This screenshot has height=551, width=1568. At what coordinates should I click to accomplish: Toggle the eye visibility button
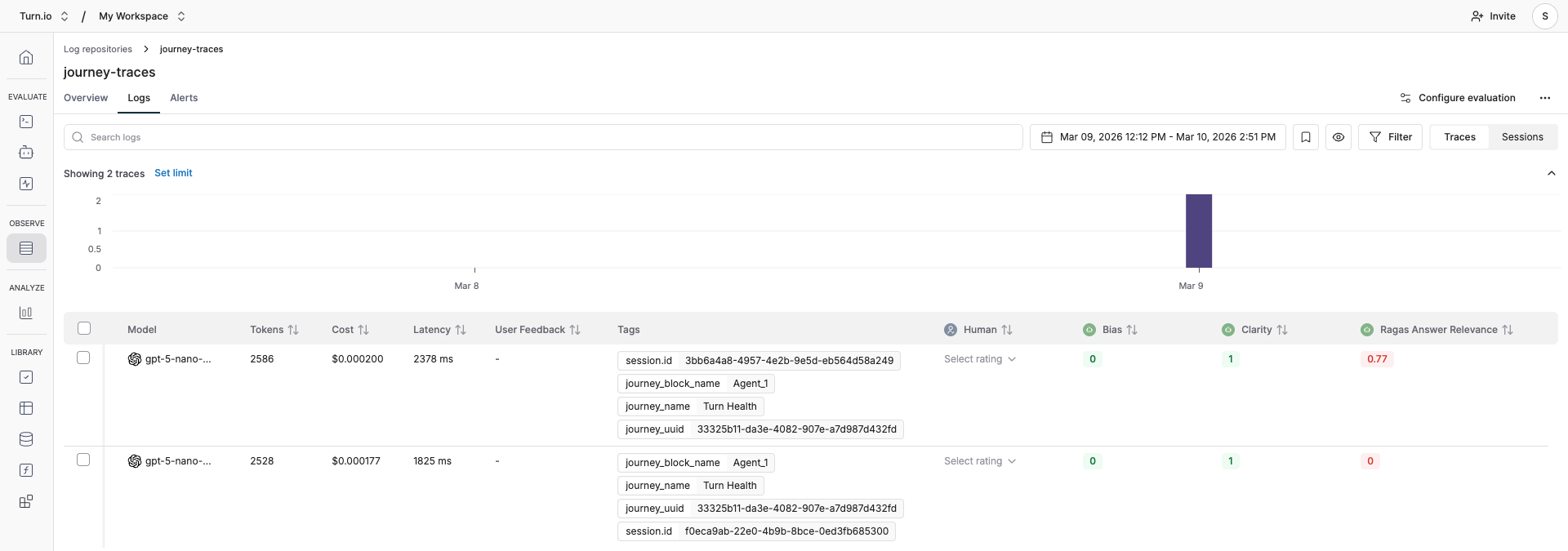click(1338, 137)
